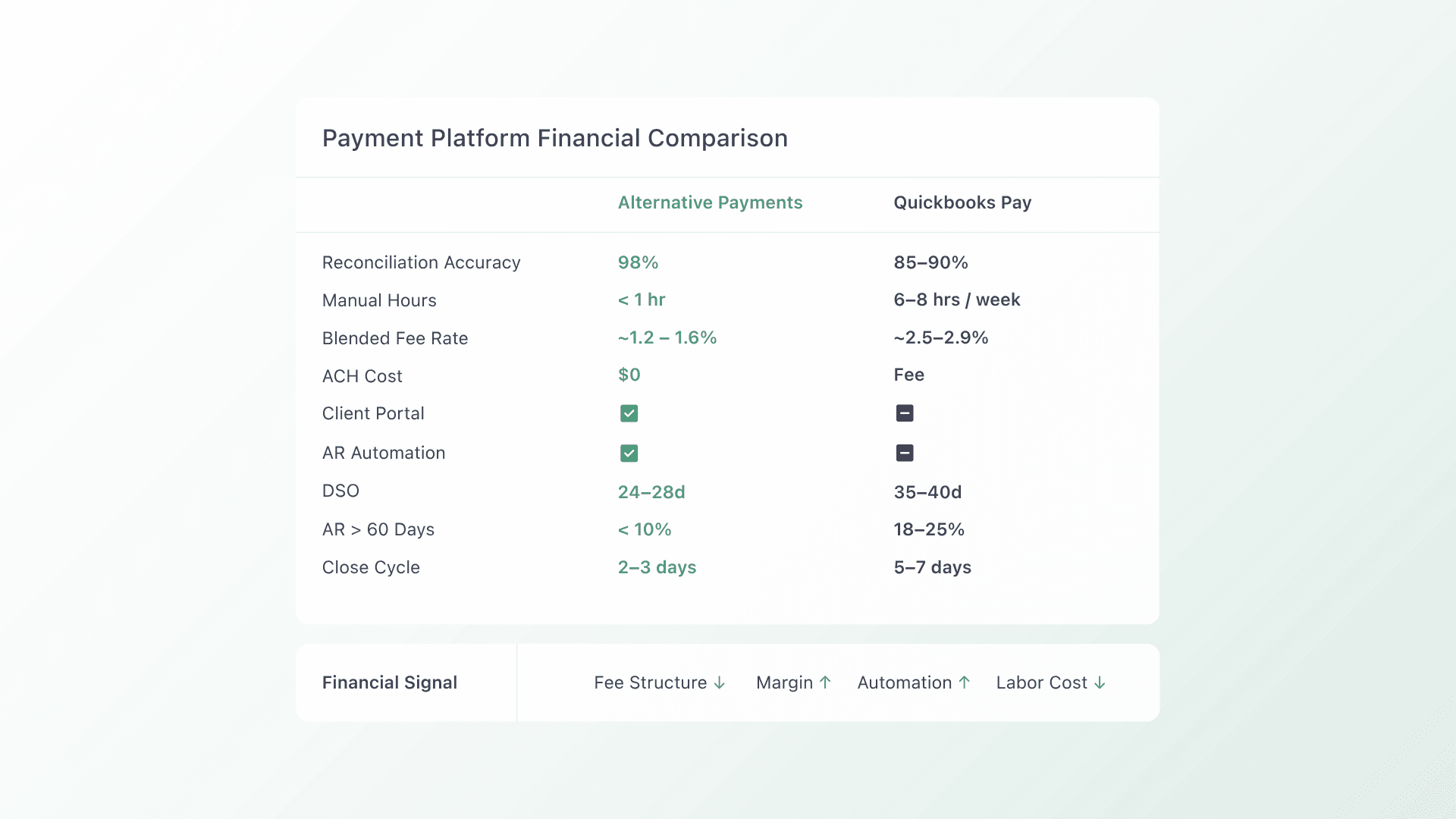Click the up arrow beside Margin
1456x819 pixels.
pos(825,682)
